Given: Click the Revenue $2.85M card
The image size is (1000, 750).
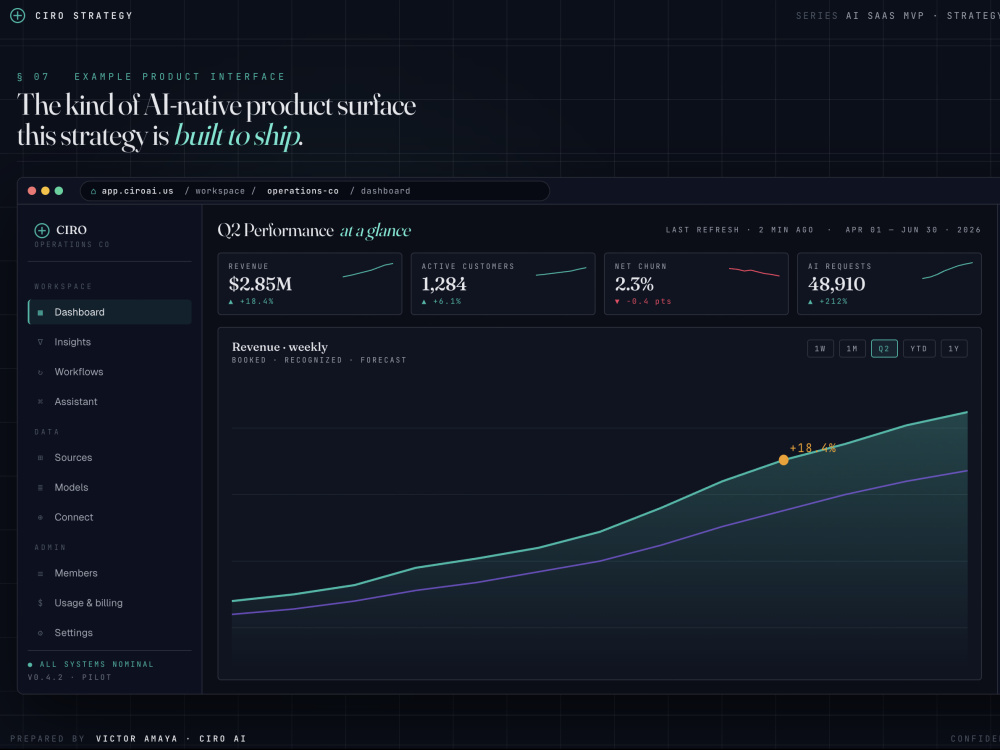Looking at the screenshot, I should coord(310,284).
